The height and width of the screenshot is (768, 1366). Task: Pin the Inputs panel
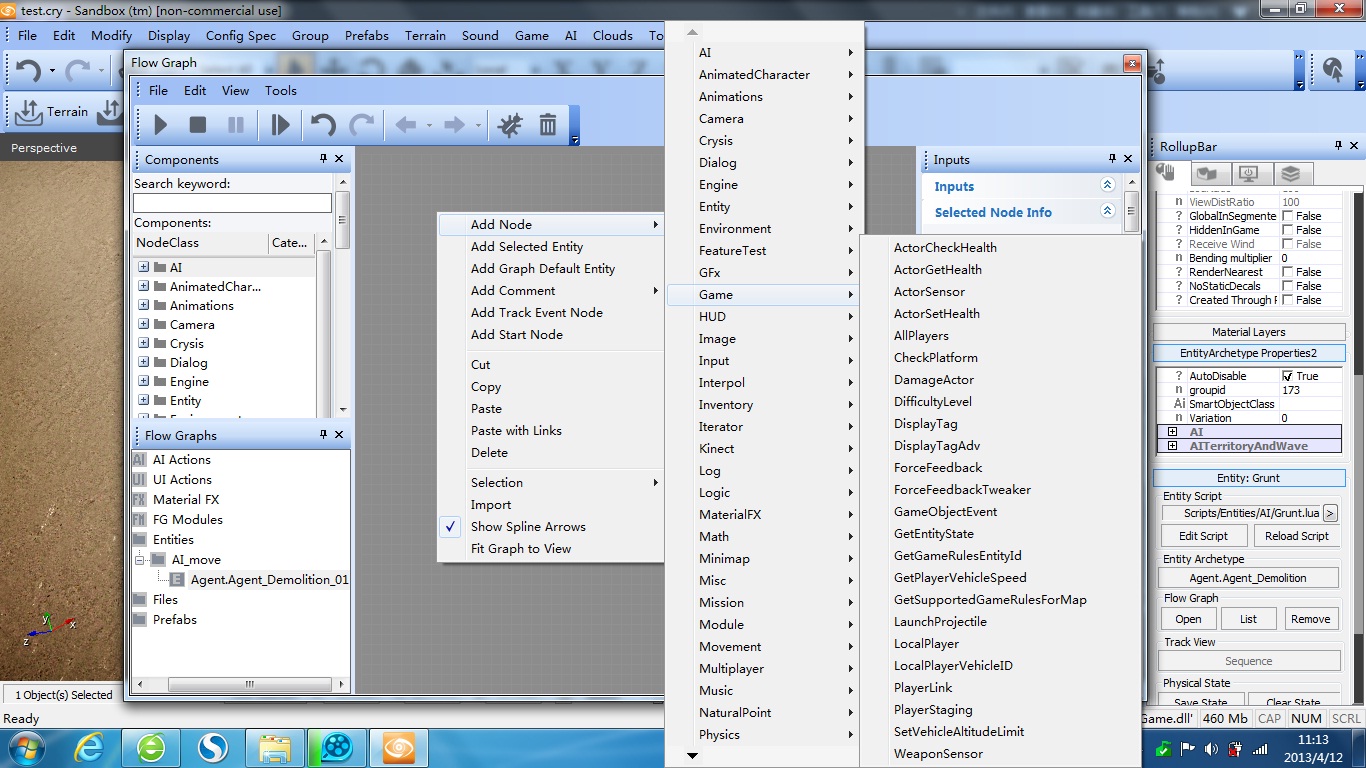click(x=1112, y=158)
